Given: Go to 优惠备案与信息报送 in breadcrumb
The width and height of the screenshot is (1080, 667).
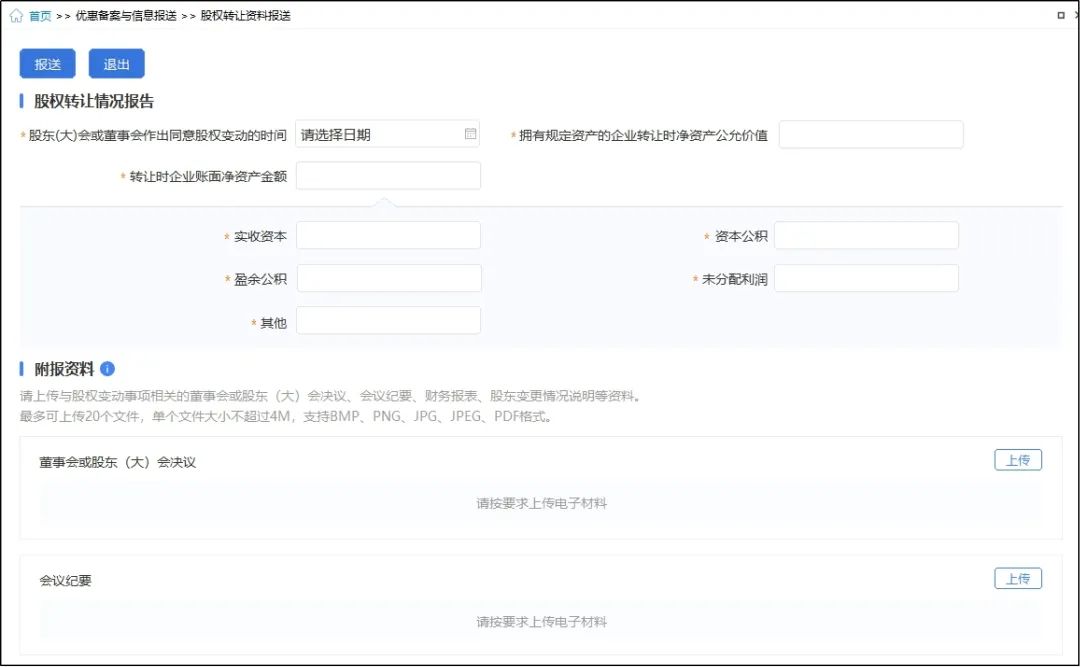Looking at the screenshot, I should pos(125,16).
